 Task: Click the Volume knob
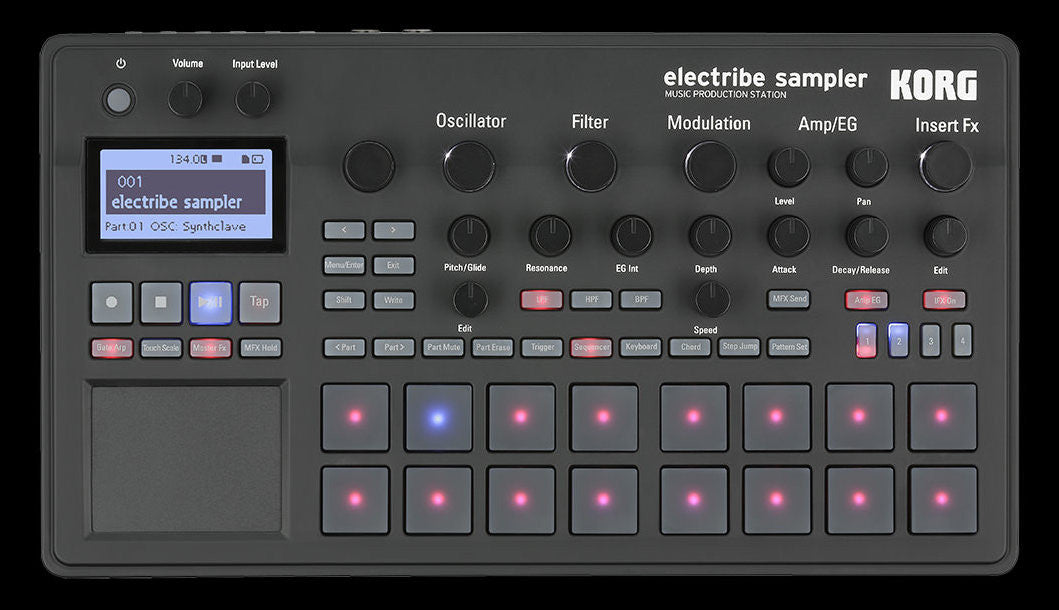185,99
